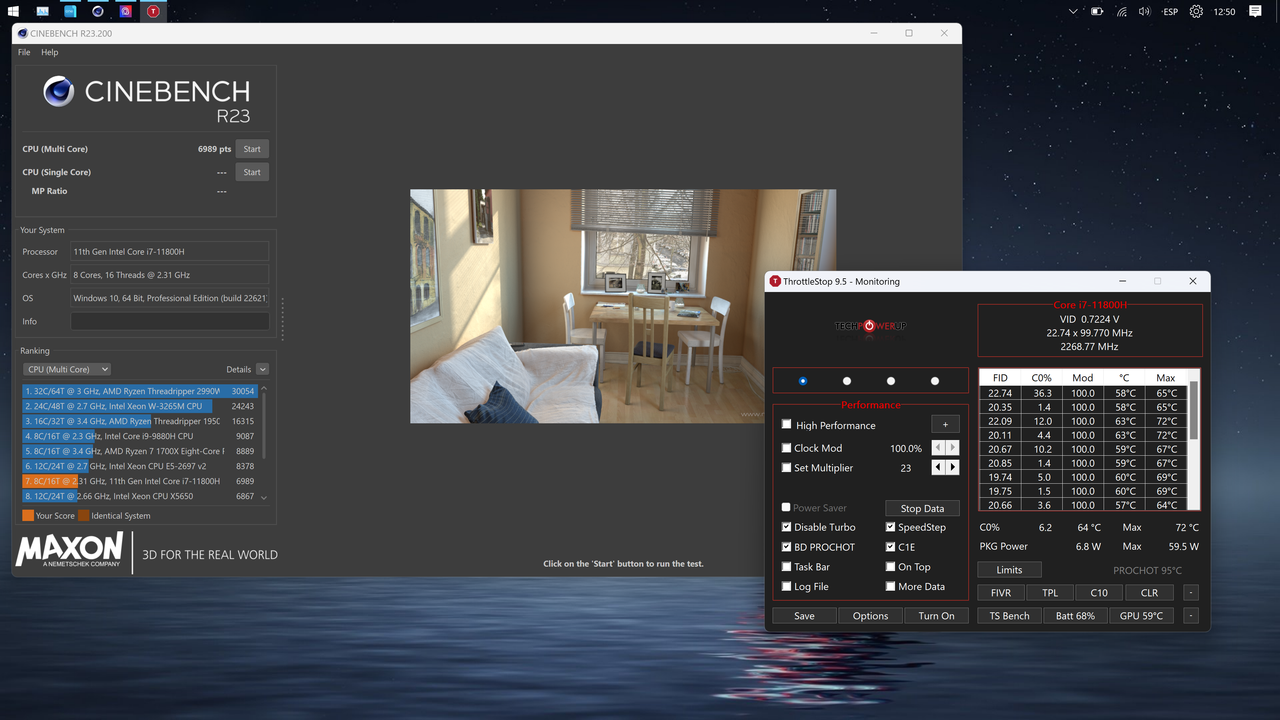Click the battery icon in the system tray

[x=1096, y=11]
